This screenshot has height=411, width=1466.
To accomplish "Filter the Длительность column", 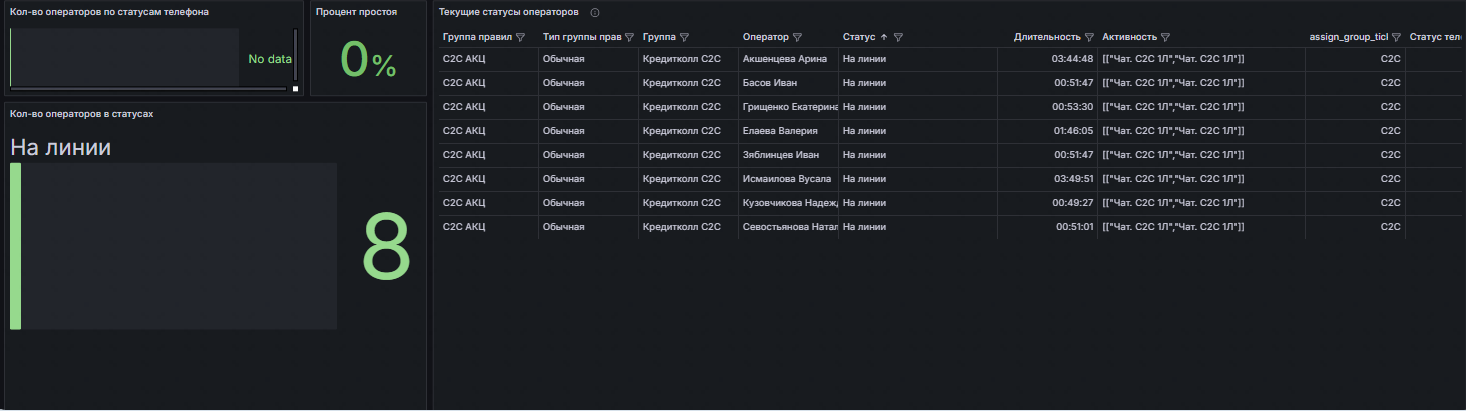I will point(1089,37).
